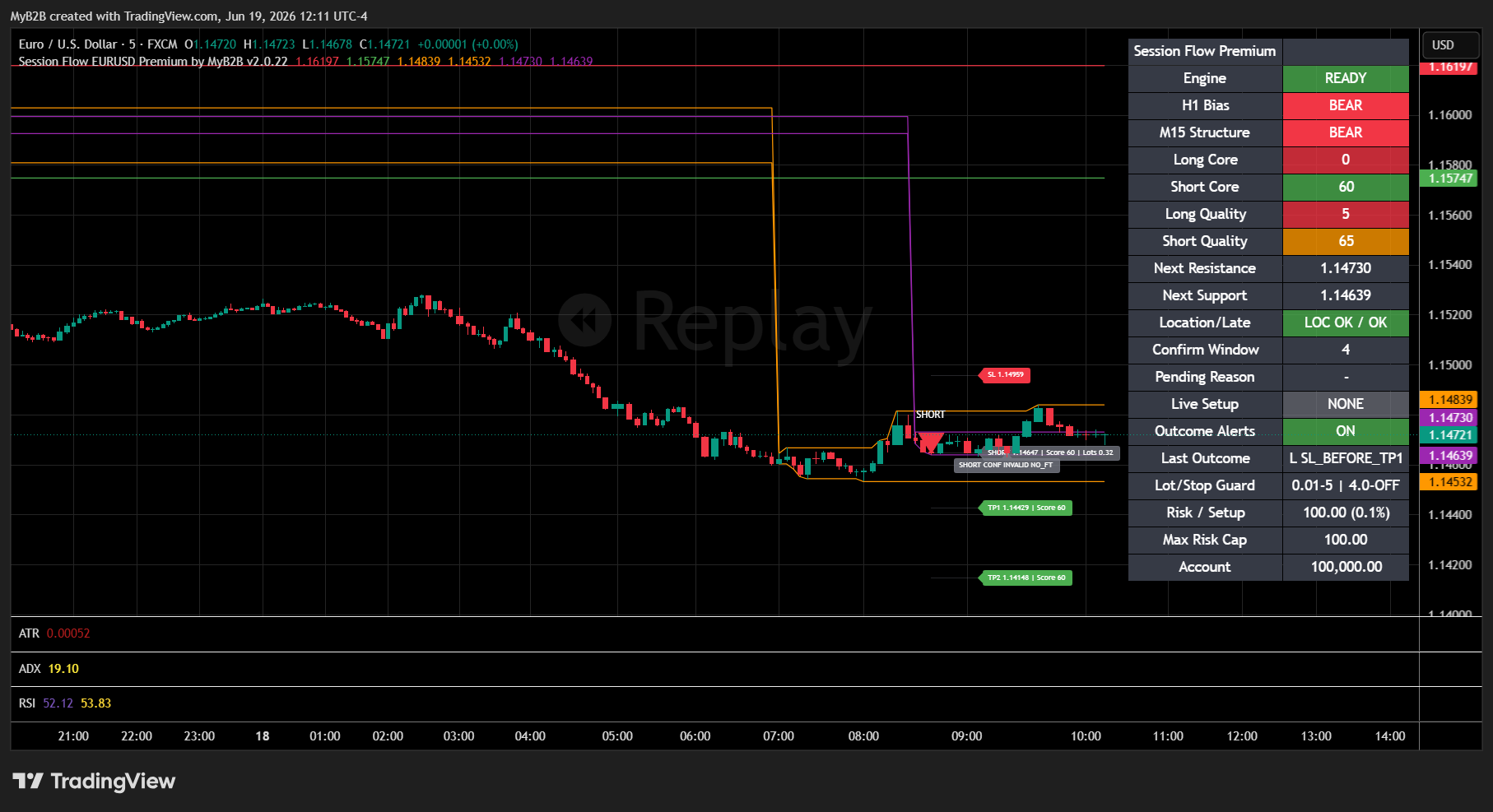Viewport: 1493px width, 812px height.
Task: Click the BEAR value in the M15 Structure row
Action: point(1346,132)
